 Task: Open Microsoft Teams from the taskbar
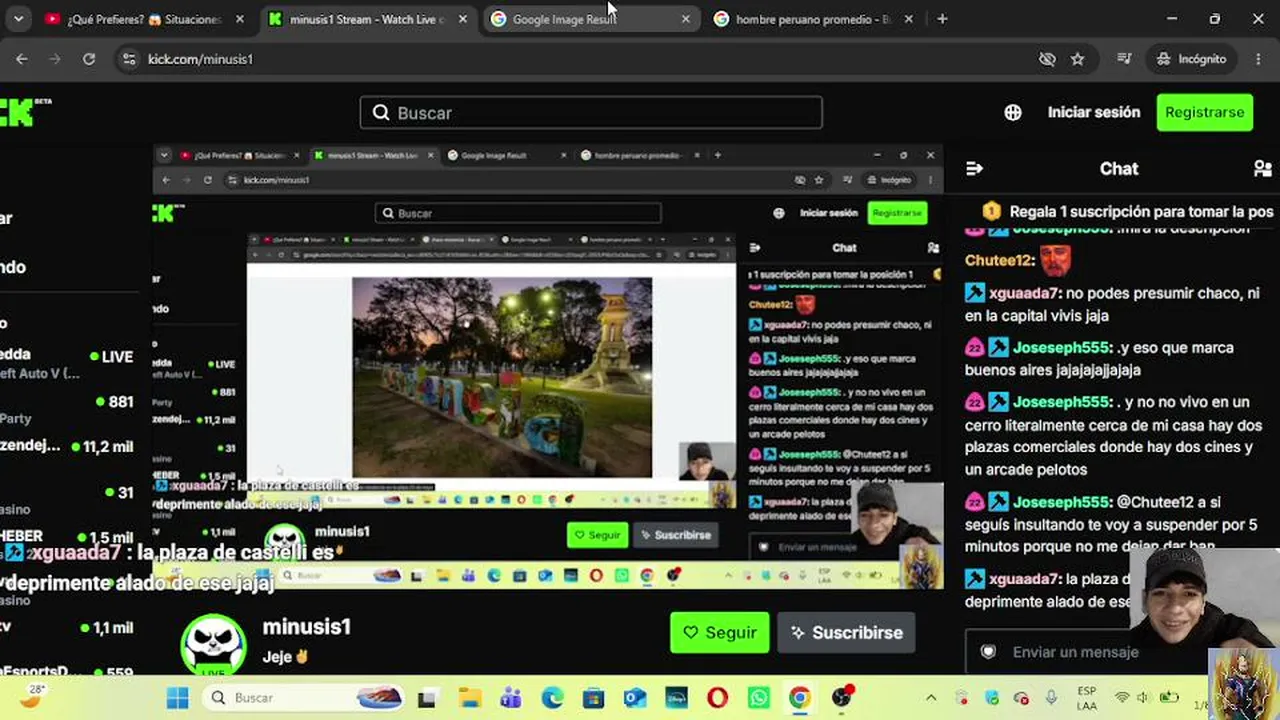[510, 698]
